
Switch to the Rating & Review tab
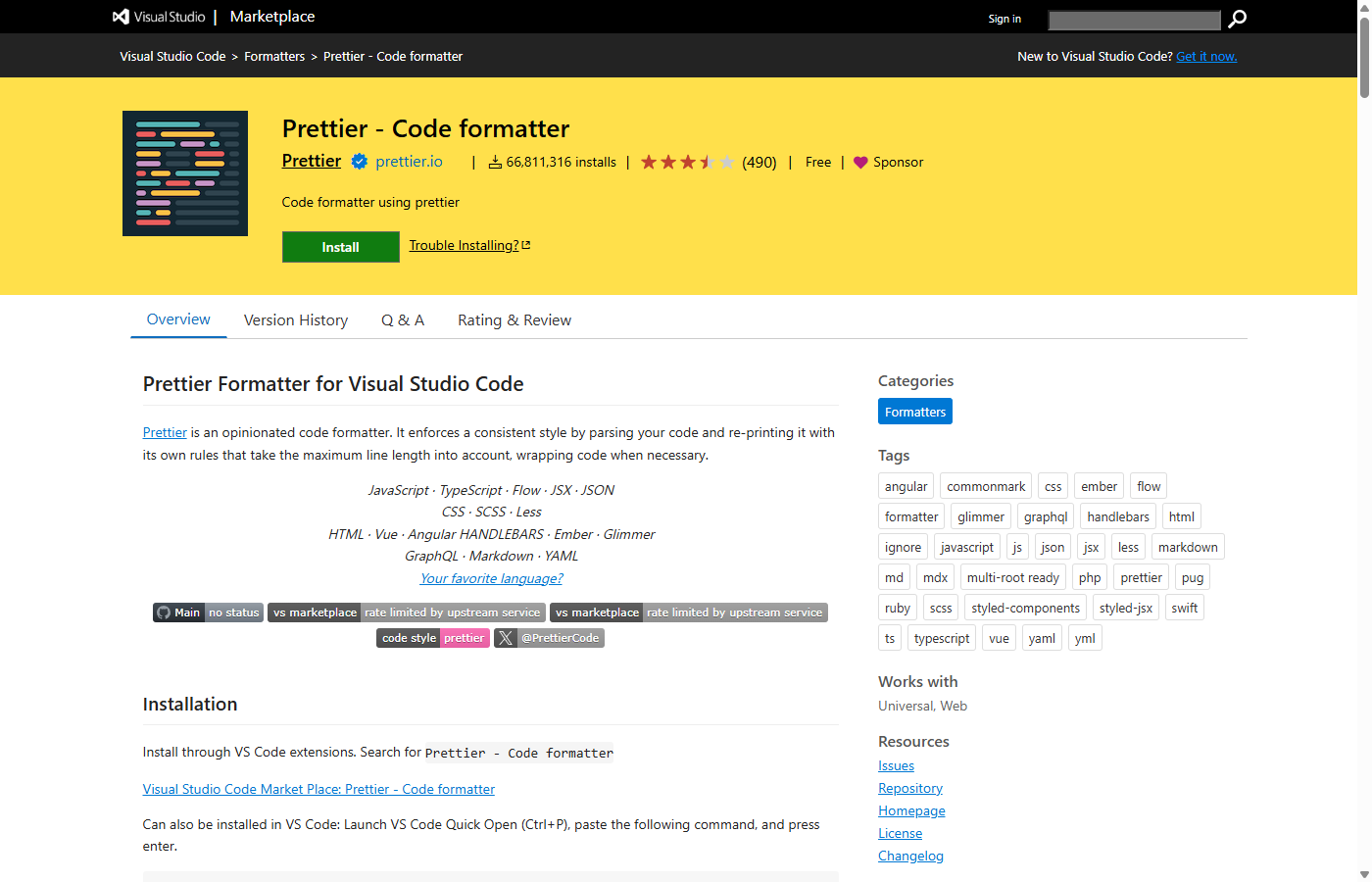[x=514, y=320]
